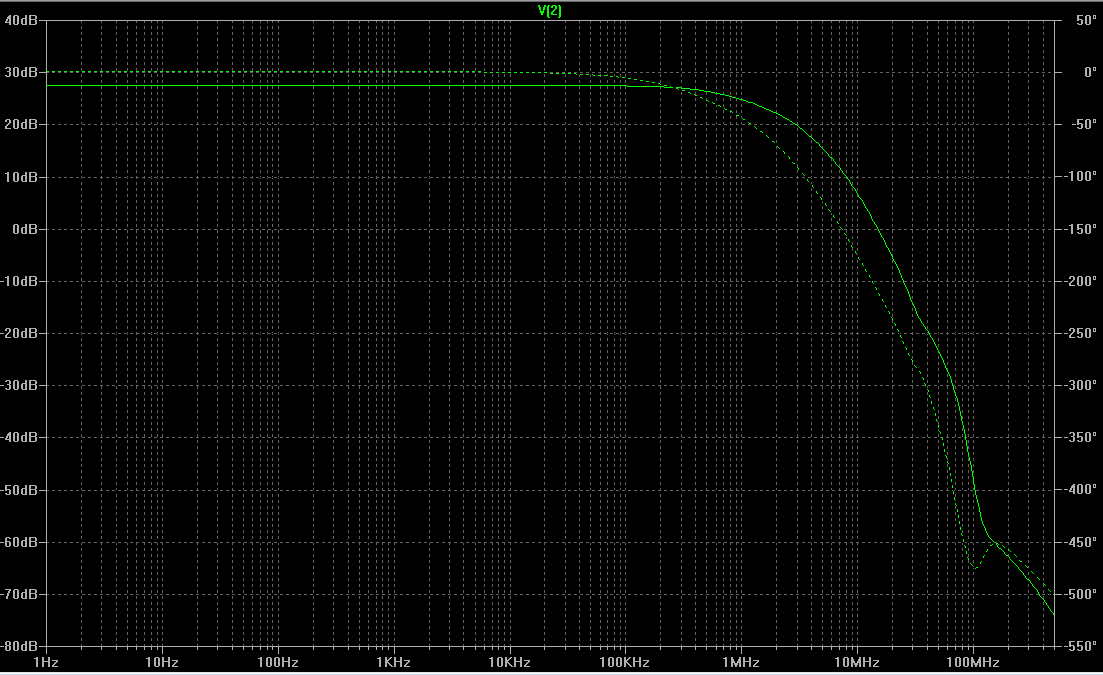This screenshot has height=675, width=1103.
Task: Select the 0° phase axis label
Action: [1090, 72]
